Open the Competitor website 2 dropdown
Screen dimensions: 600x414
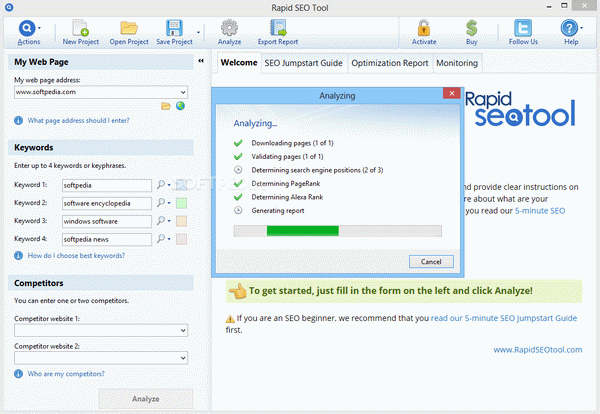[x=183, y=358]
